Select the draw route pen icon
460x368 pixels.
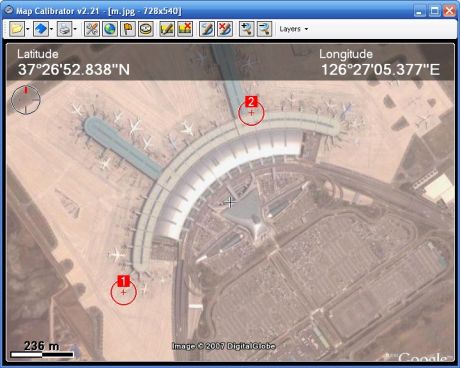pyautogui.click(x=207, y=29)
